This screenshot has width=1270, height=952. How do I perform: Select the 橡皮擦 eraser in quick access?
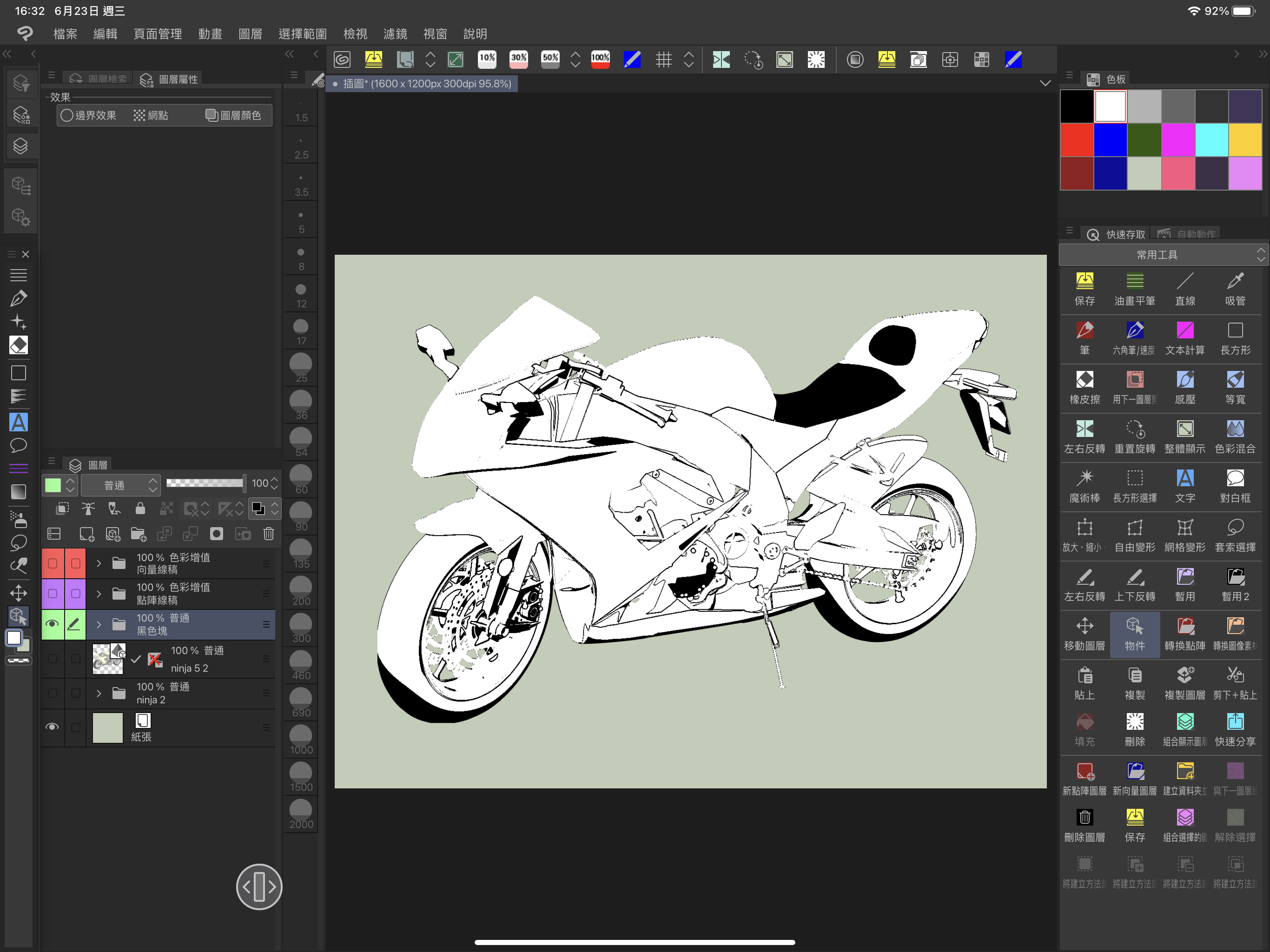point(1085,388)
